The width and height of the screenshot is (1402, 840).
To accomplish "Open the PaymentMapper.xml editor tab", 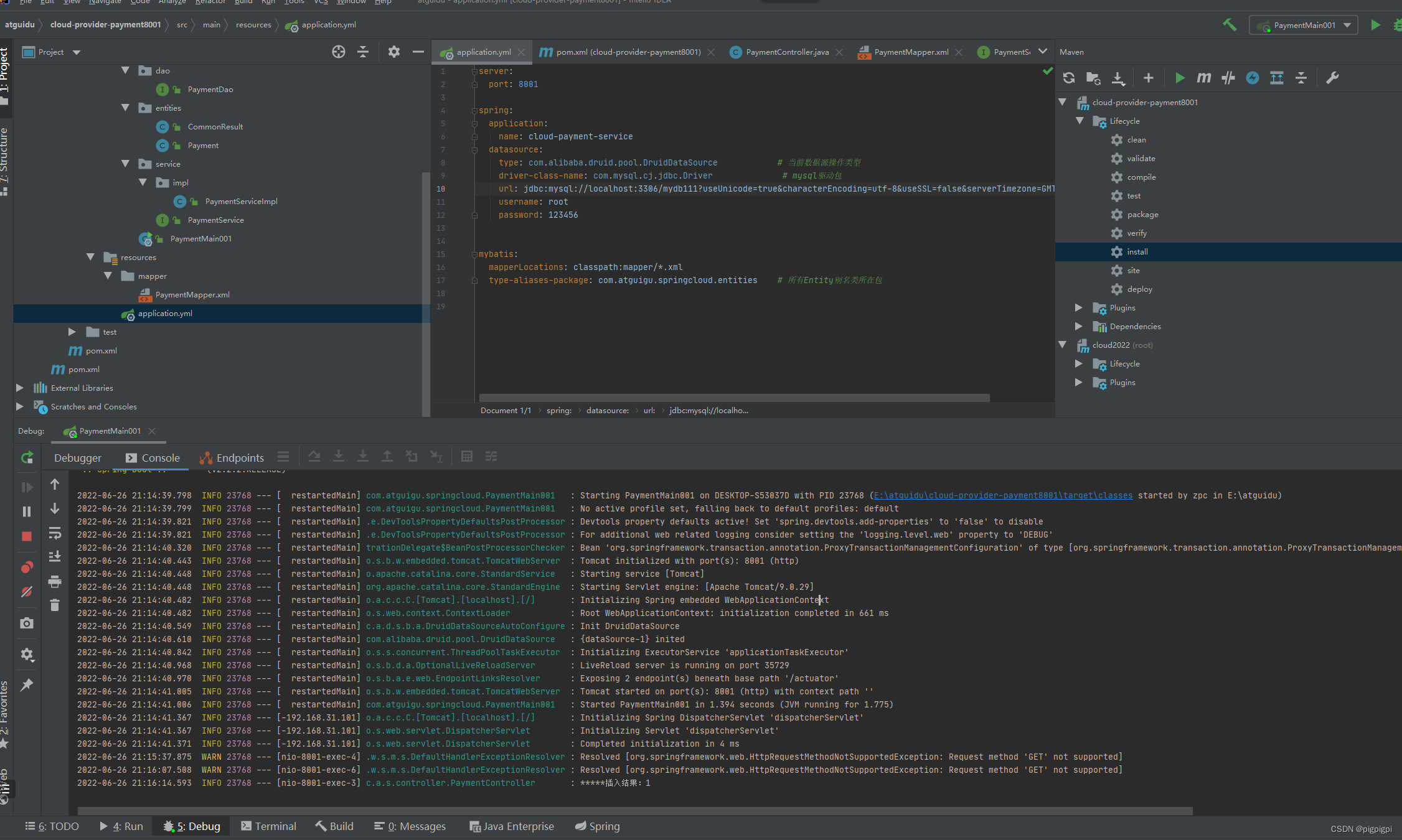I will (x=910, y=52).
